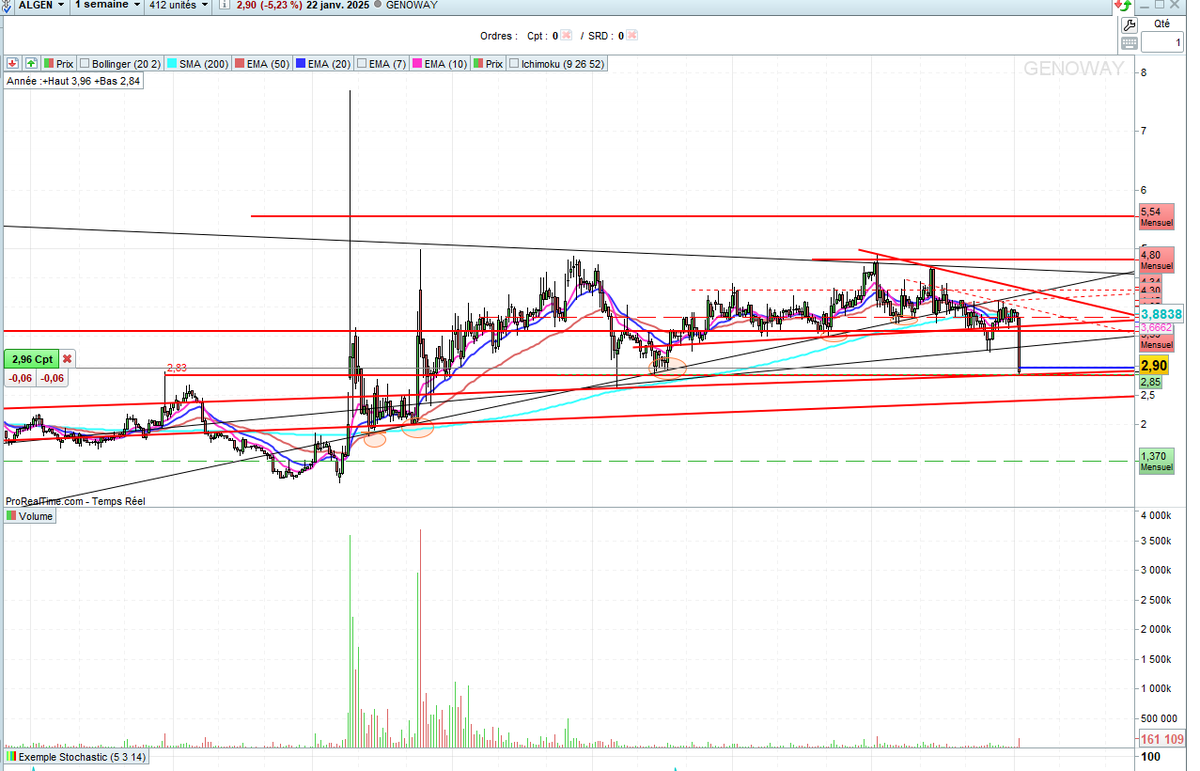
Task: Open the 412 unités dropdown
Action: tap(178, 5)
